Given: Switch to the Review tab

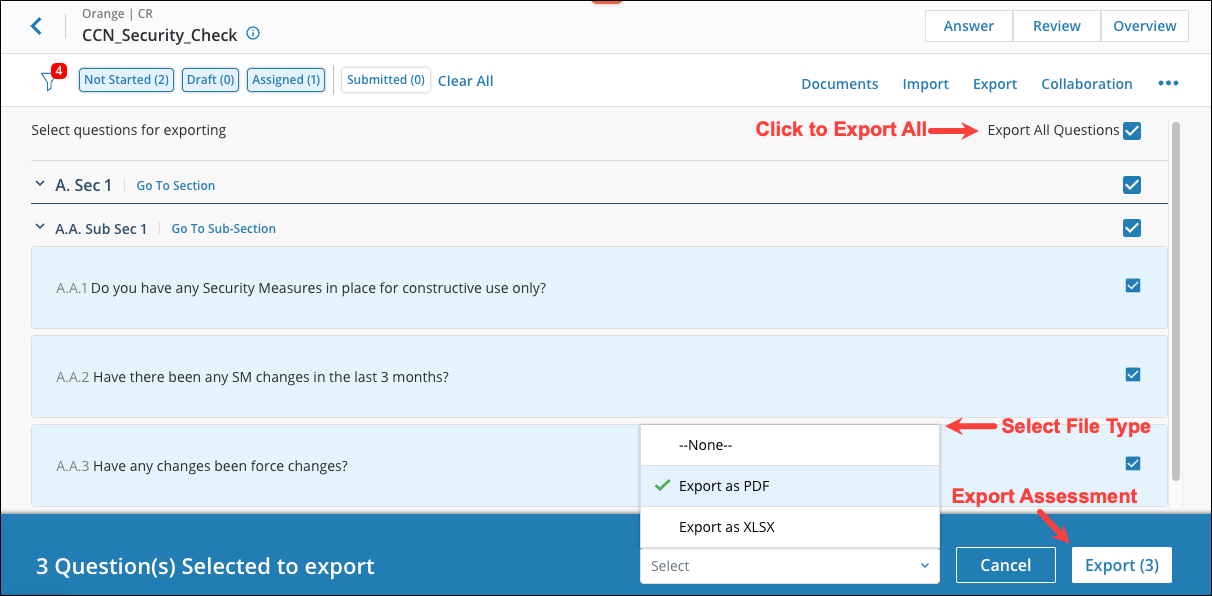Looking at the screenshot, I should (x=1056, y=26).
